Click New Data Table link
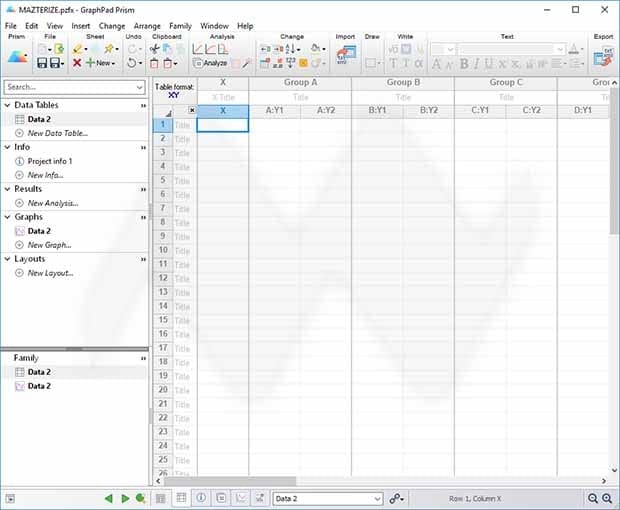620x510 pixels. 58,133
